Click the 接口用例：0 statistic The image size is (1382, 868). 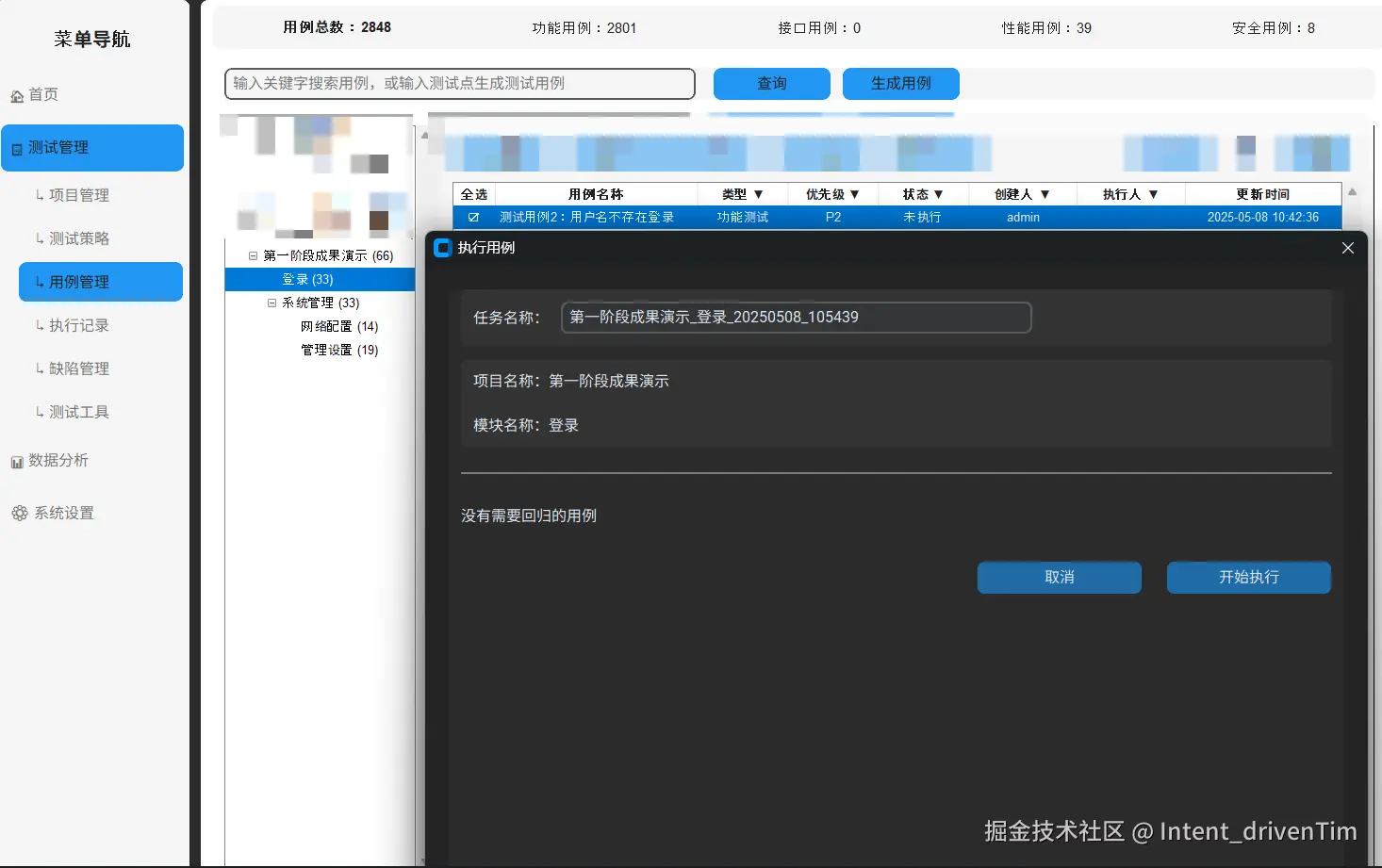[x=819, y=28]
